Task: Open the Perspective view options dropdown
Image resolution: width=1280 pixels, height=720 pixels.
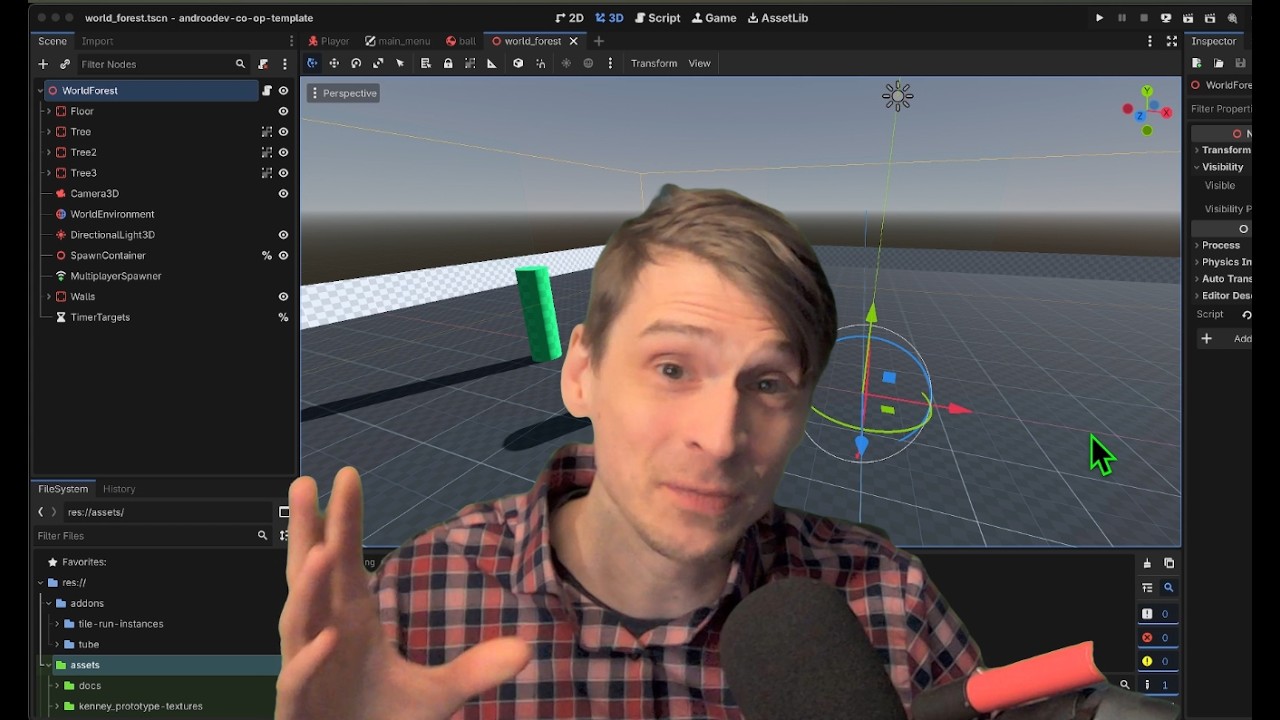Action: click(x=343, y=93)
